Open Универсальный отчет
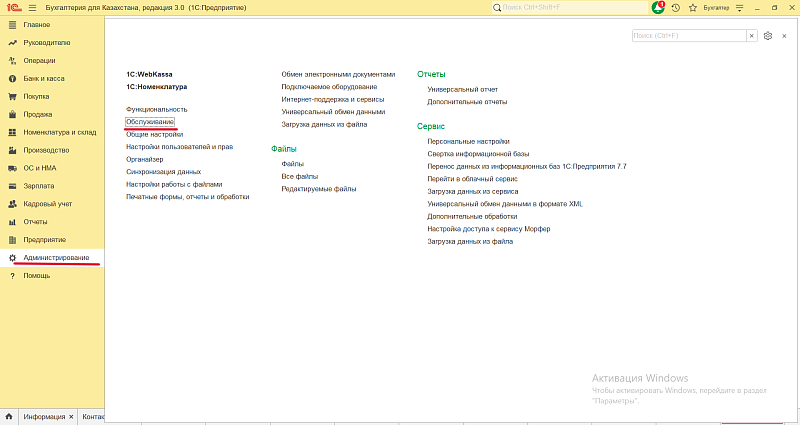 [x=462, y=89]
